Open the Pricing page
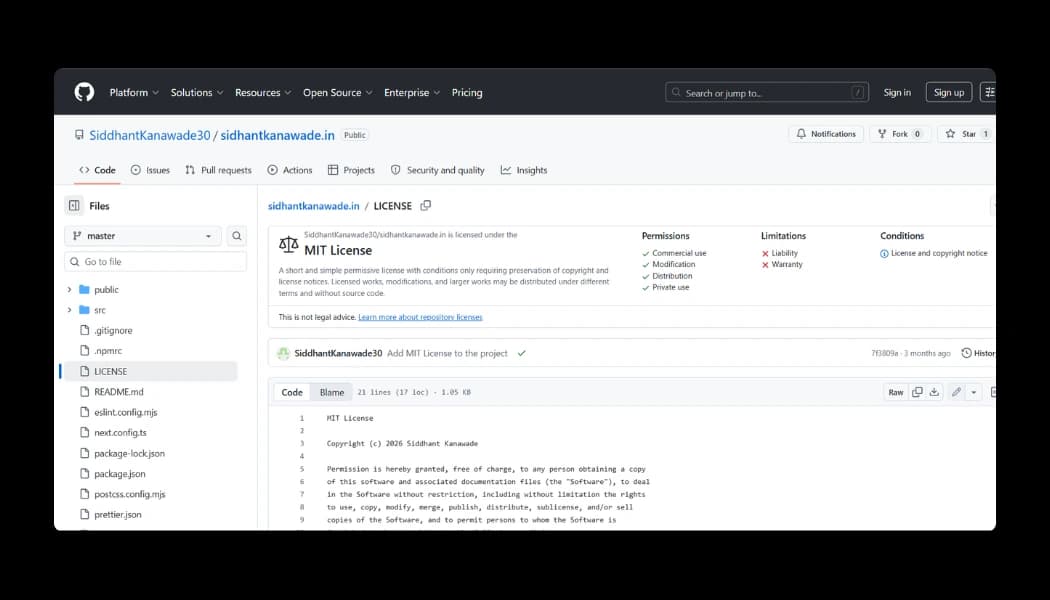1050x600 pixels. (x=467, y=92)
